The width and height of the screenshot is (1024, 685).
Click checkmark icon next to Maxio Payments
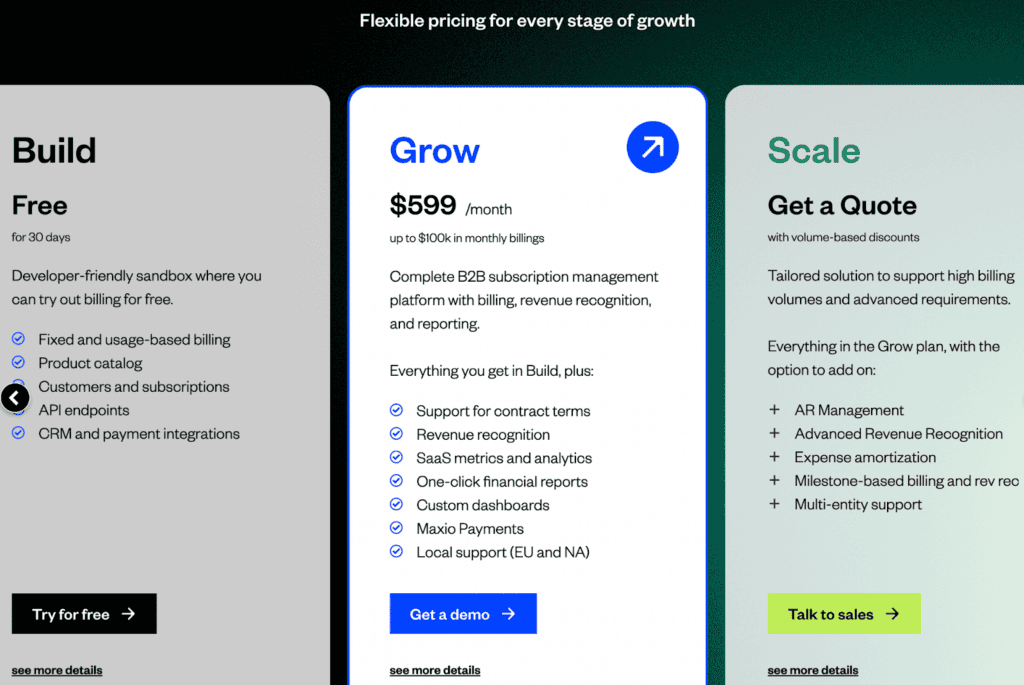396,528
